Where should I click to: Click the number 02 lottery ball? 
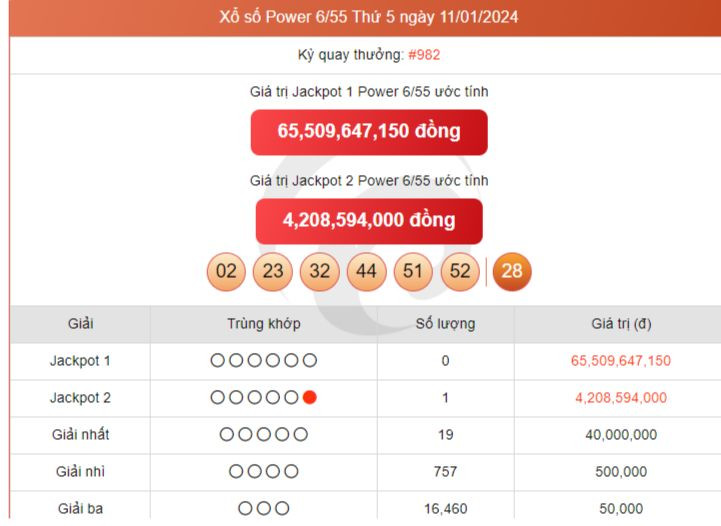pyautogui.click(x=226, y=272)
